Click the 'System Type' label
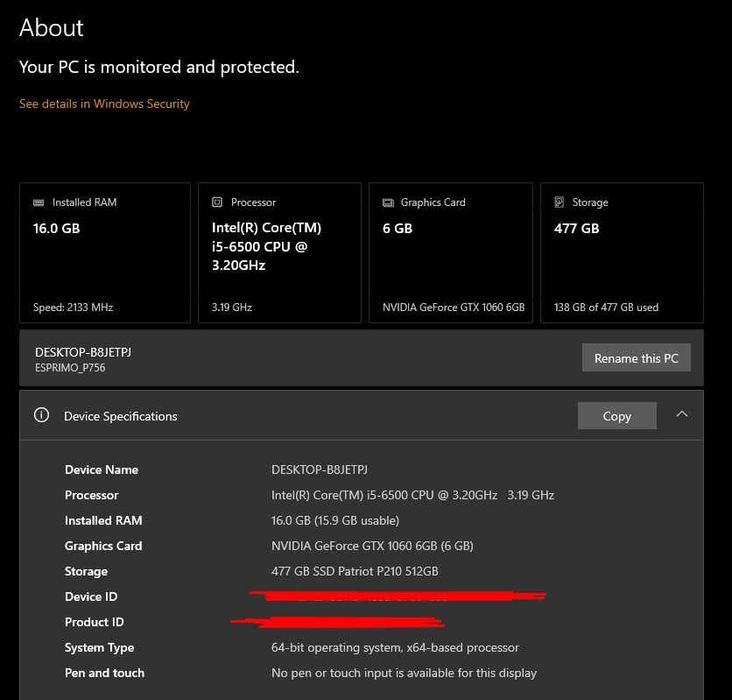Viewport: 732px width, 700px height. tap(99, 648)
